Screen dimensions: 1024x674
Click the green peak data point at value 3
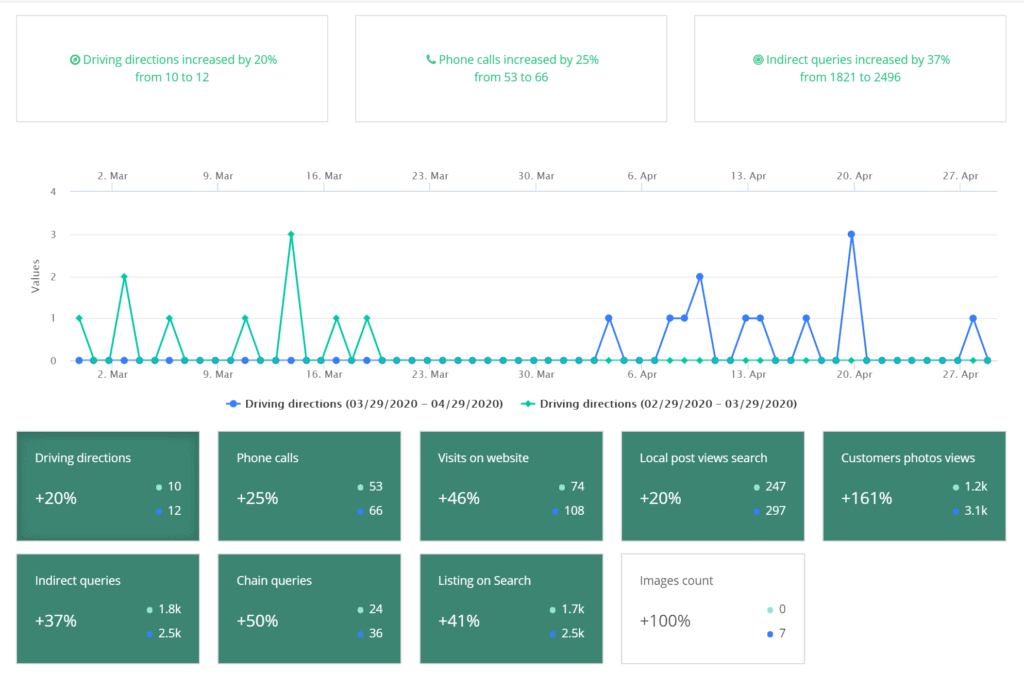[x=291, y=234]
